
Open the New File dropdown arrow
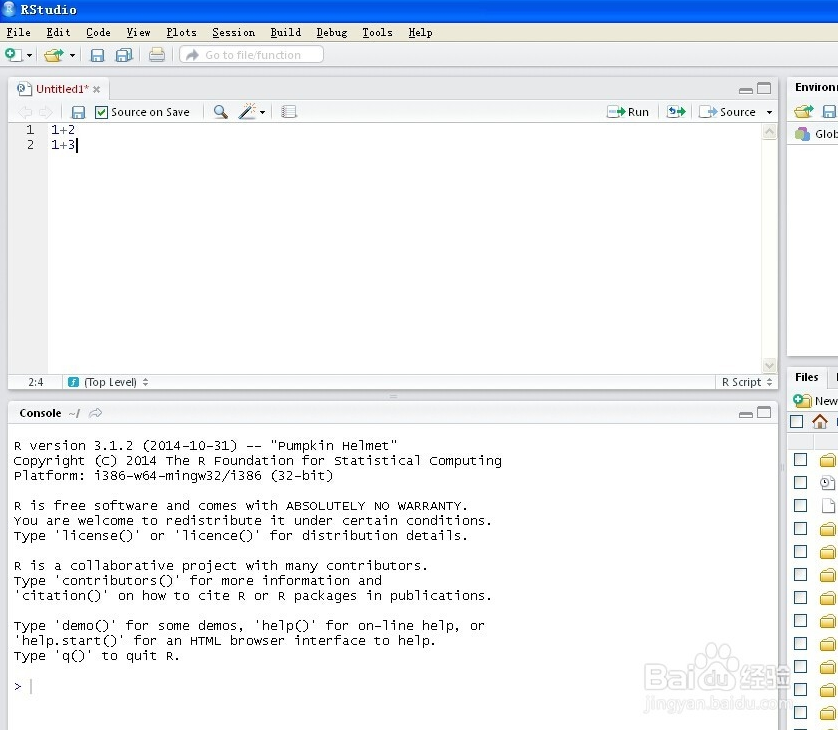point(29,55)
